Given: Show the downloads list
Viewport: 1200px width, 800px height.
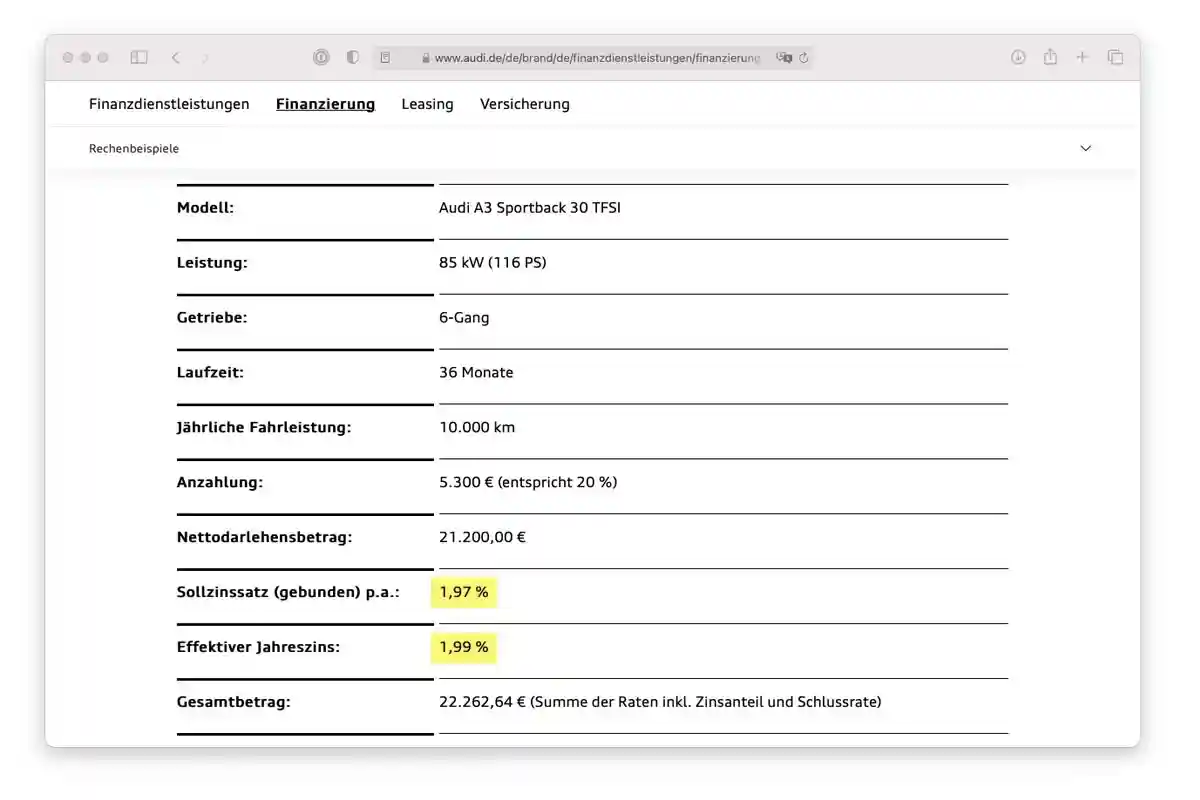Looking at the screenshot, I should (x=1018, y=58).
